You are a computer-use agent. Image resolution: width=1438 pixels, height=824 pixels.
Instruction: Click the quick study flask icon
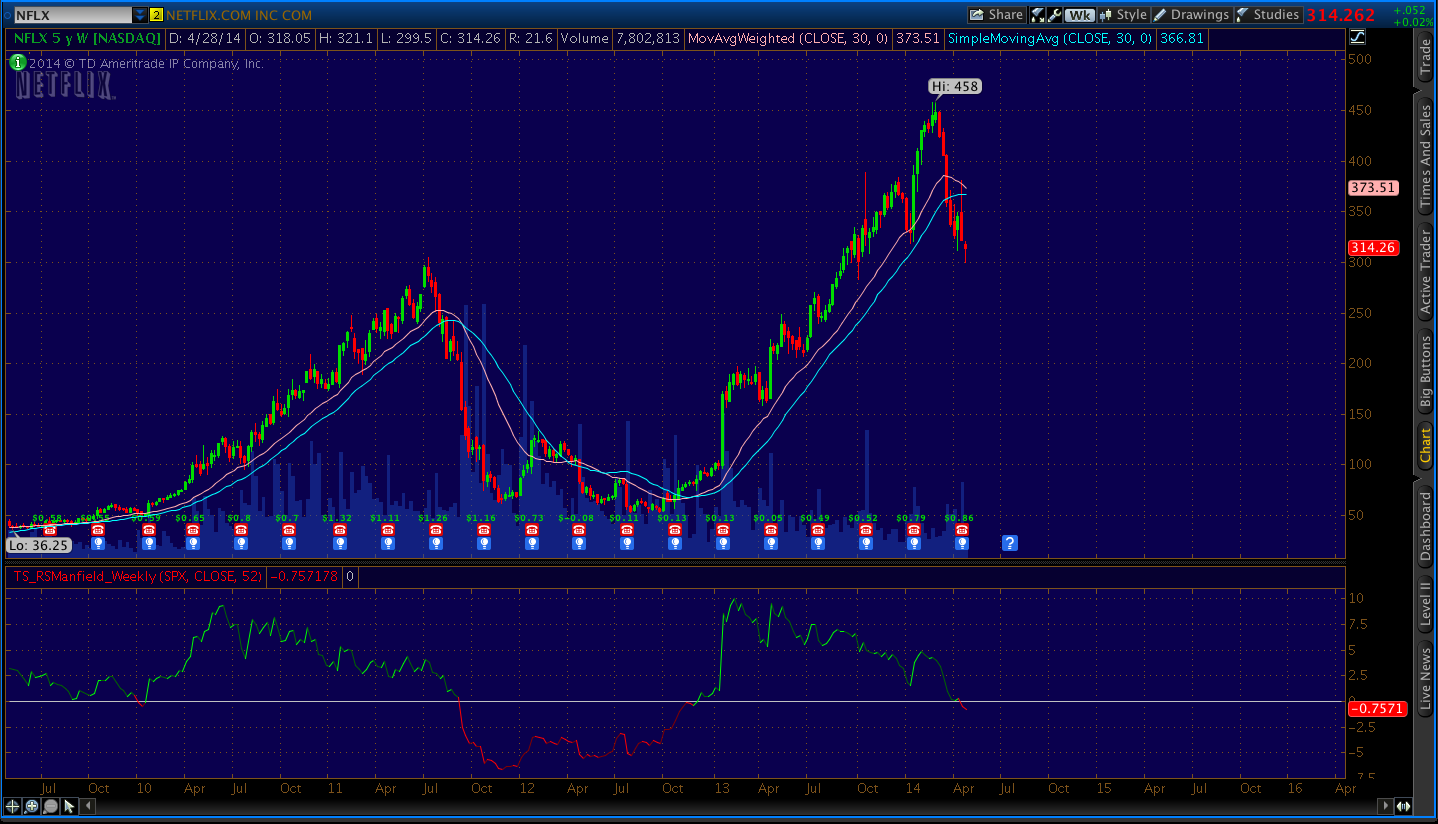(1037, 15)
